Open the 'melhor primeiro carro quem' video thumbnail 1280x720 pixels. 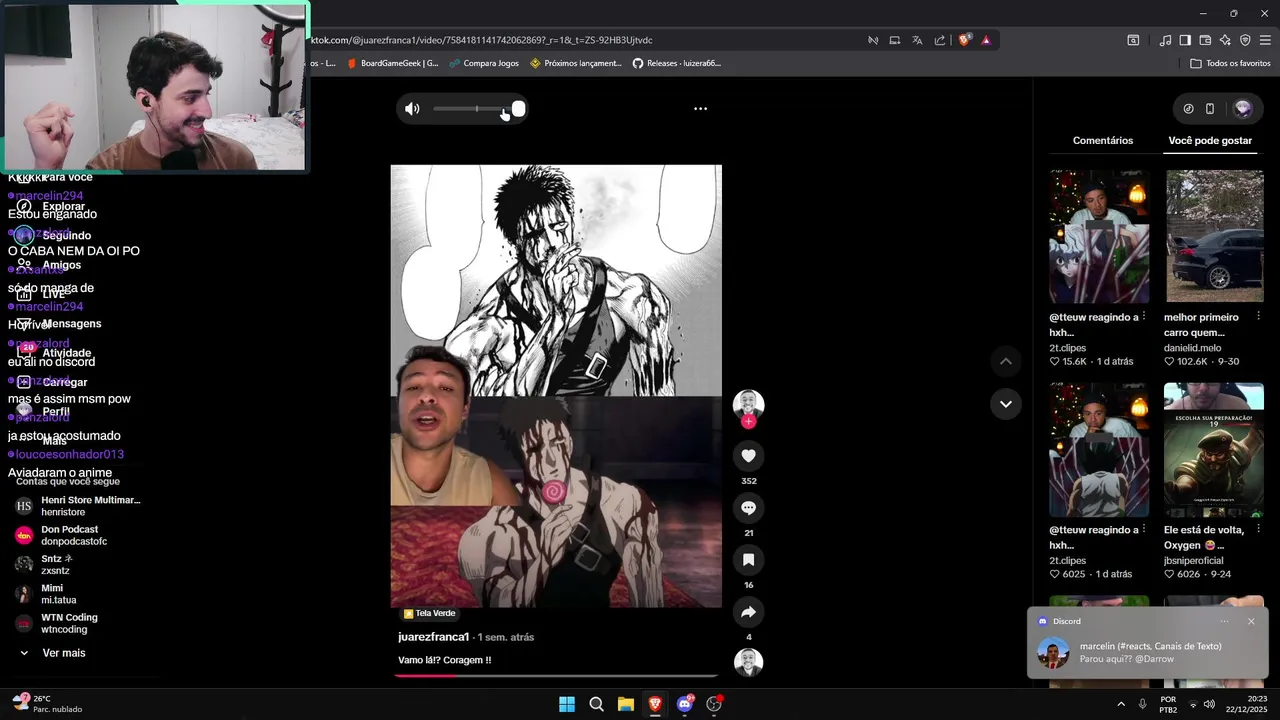pyautogui.click(x=1214, y=237)
